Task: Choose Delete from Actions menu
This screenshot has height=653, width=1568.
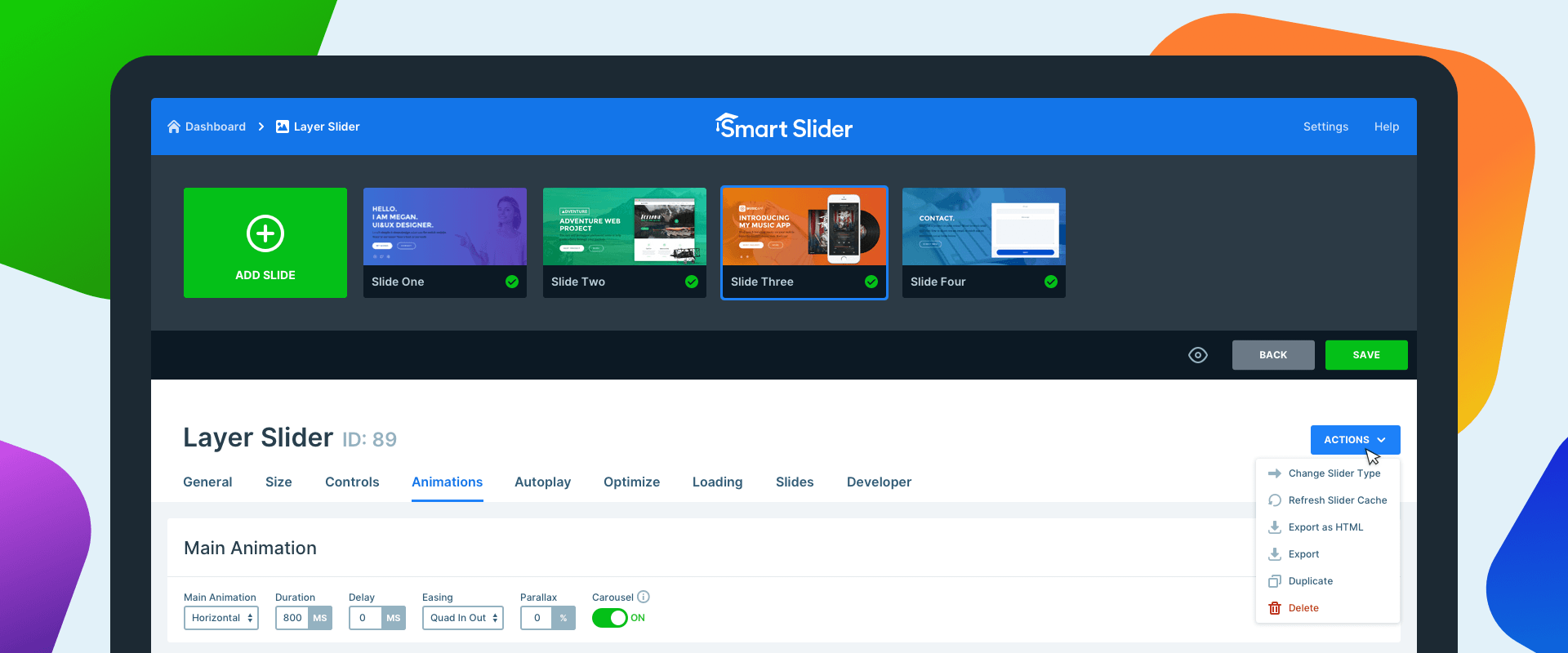Action: 1328,608
